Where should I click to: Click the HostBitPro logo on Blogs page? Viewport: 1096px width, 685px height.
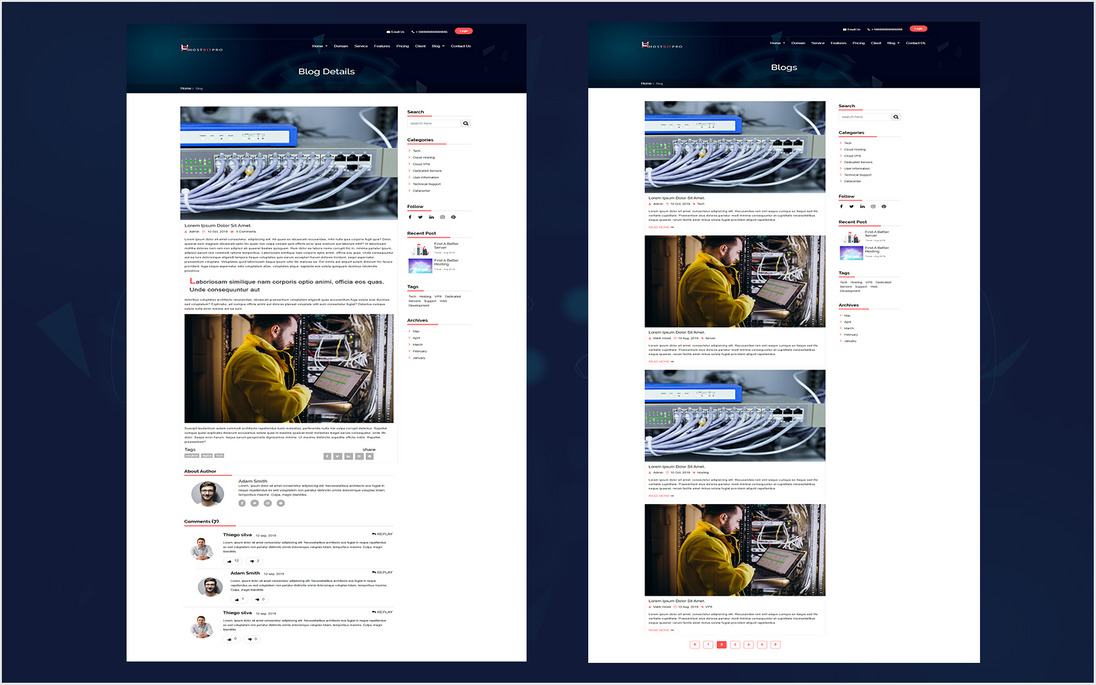click(661, 45)
